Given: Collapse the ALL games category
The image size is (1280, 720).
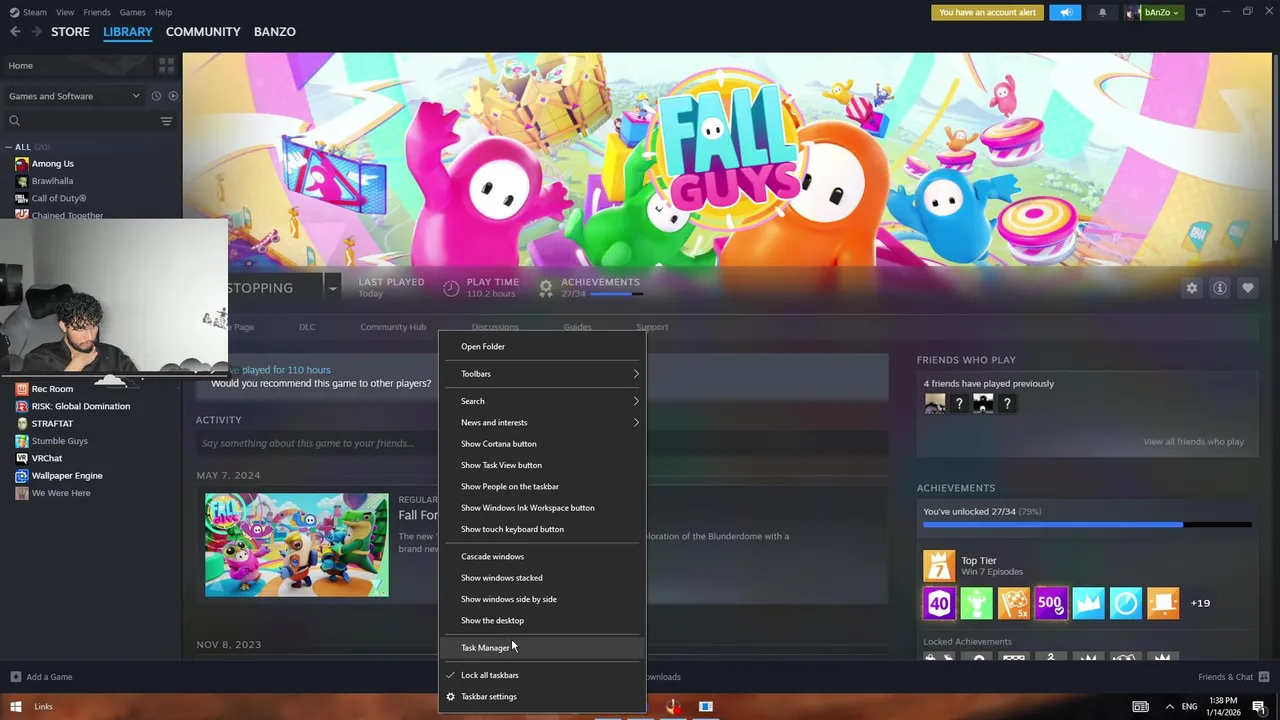Looking at the screenshot, I should [x=8, y=147].
